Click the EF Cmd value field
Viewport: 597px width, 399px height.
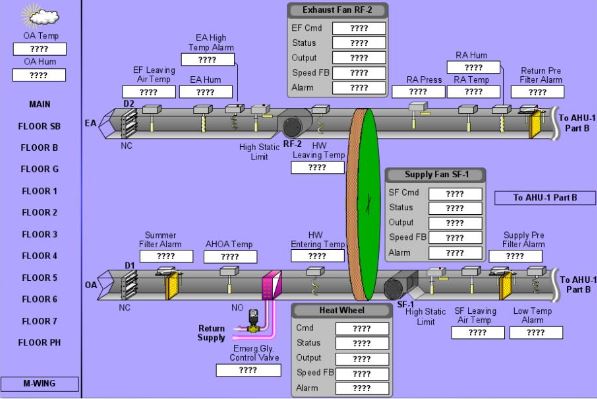click(x=359, y=28)
